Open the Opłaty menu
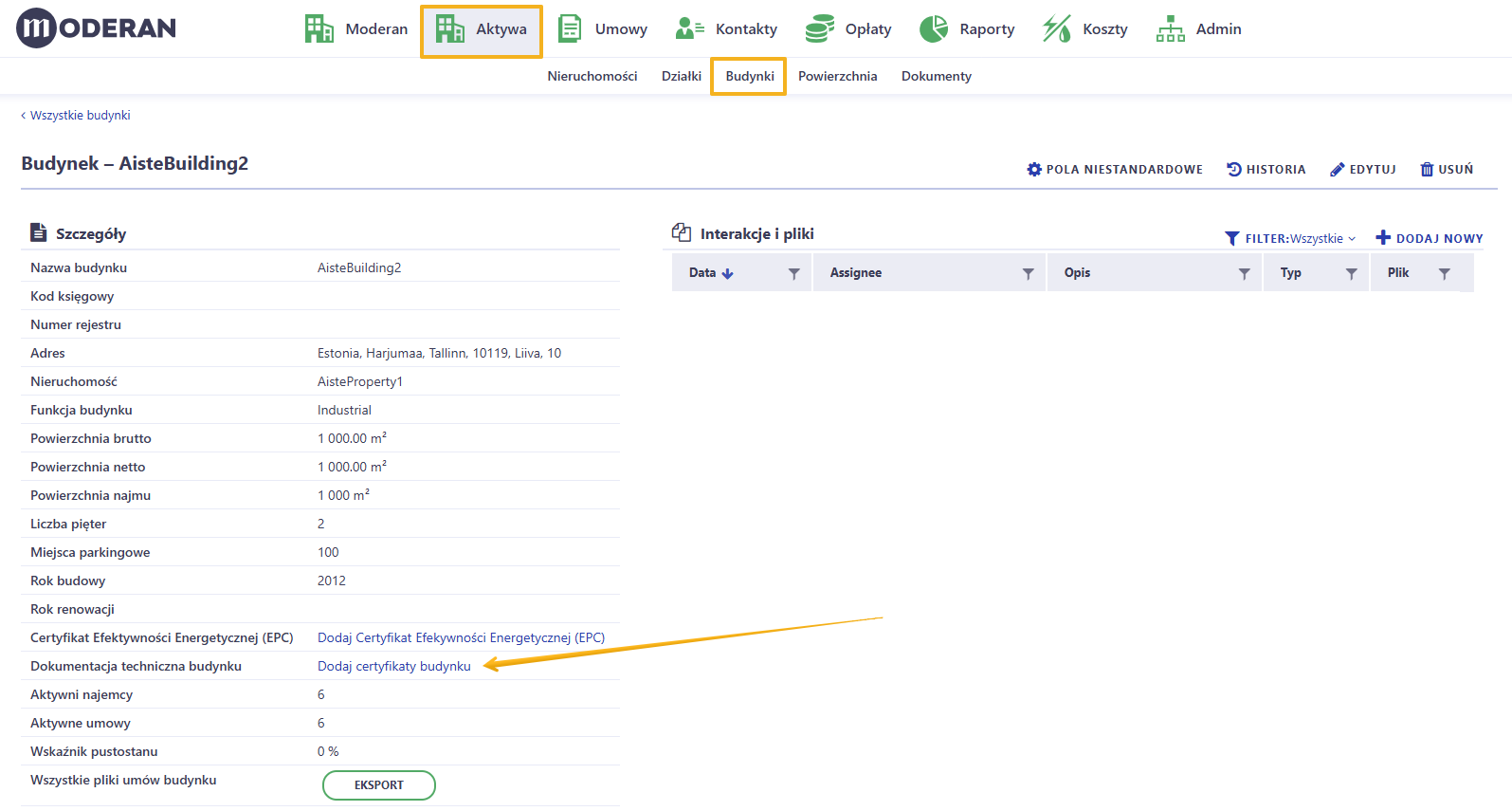 868,29
